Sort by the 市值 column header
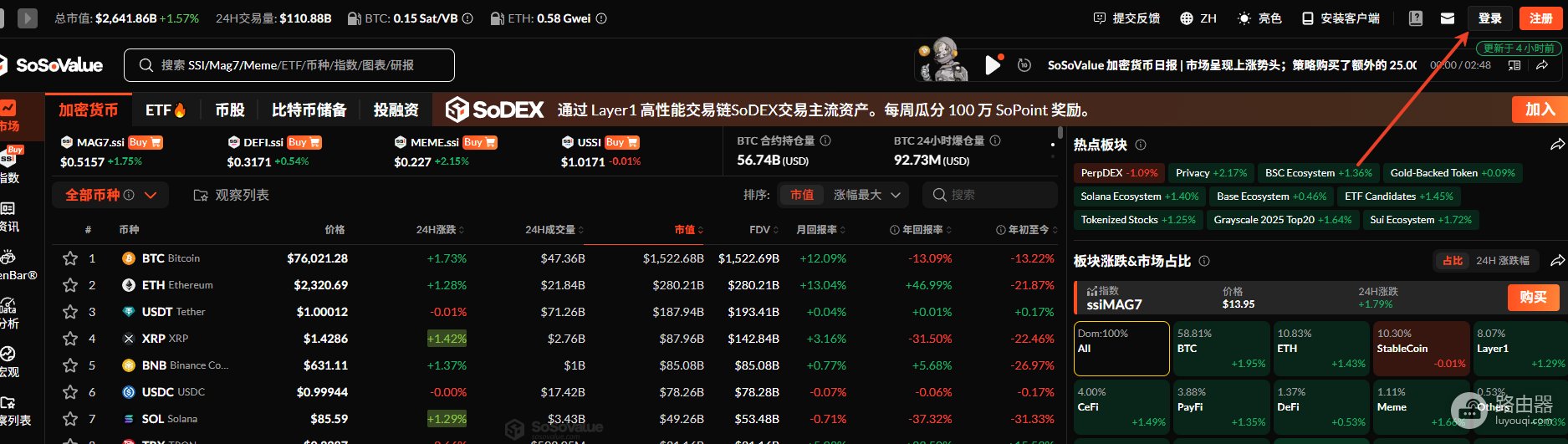Image resolution: width=1568 pixels, height=444 pixels. 688,230
